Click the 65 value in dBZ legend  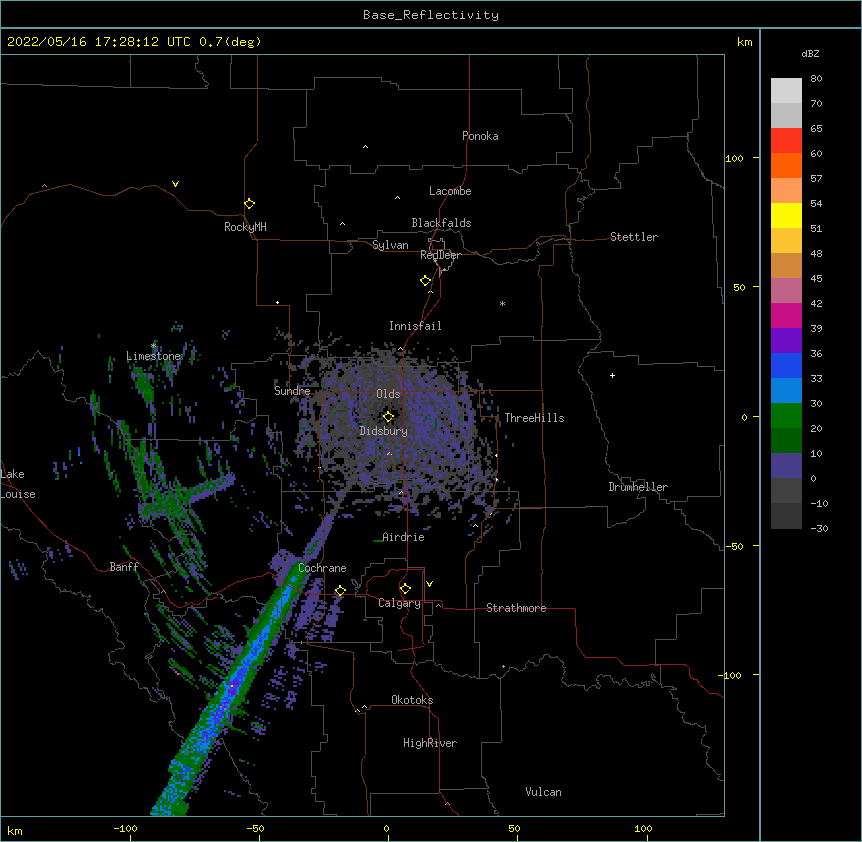816,129
